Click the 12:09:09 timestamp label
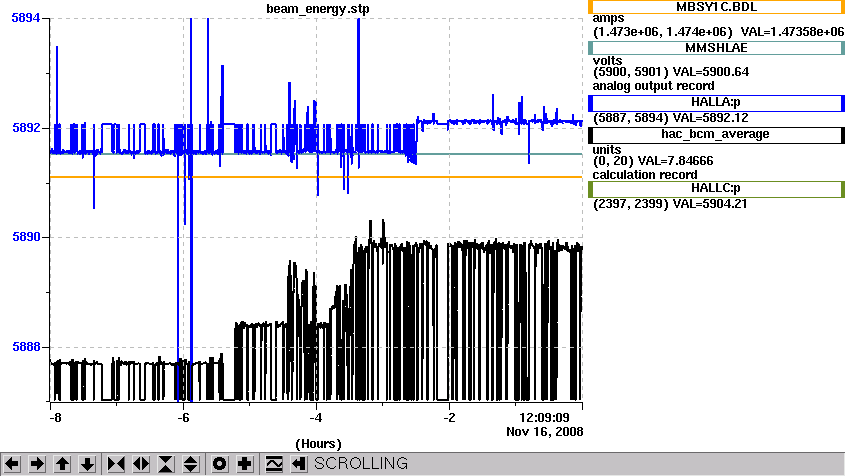845x476 pixels. click(544, 418)
